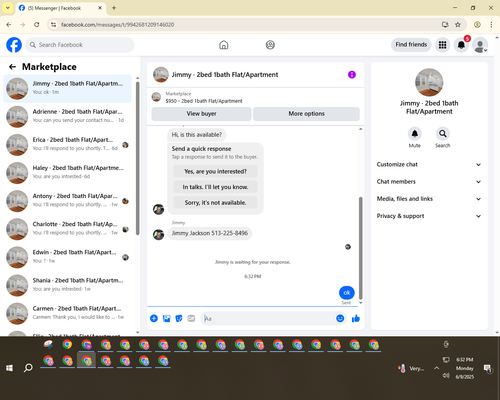Expand Media, files and links section
The height and width of the screenshot is (400, 500).
[429, 199]
